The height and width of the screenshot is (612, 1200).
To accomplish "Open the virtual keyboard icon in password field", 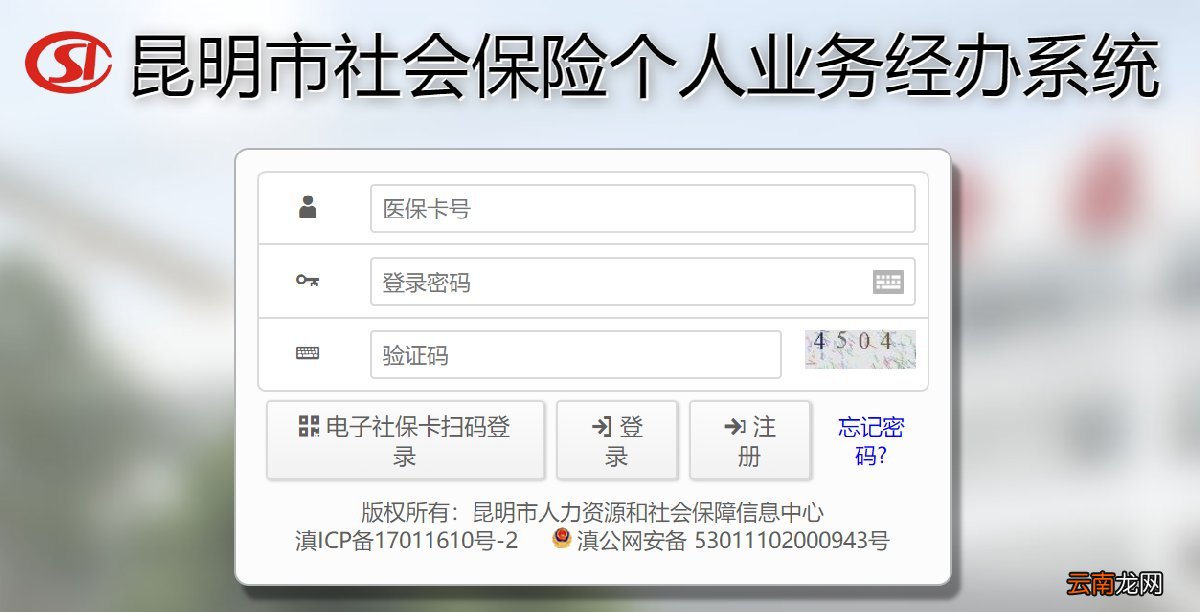I will click(888, 282).
